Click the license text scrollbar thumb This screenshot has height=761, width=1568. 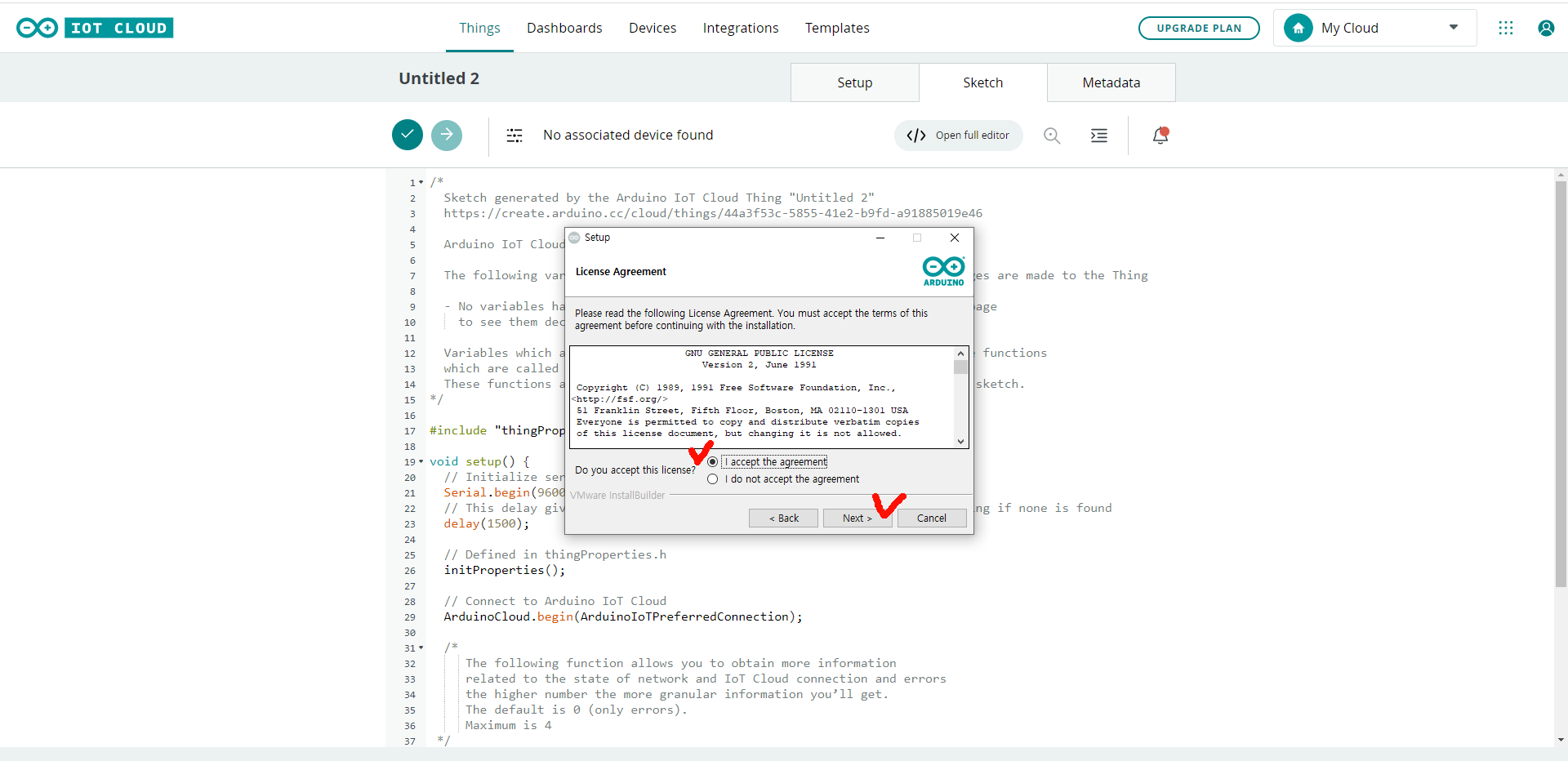pyautogui.click(x=960, y=367)
